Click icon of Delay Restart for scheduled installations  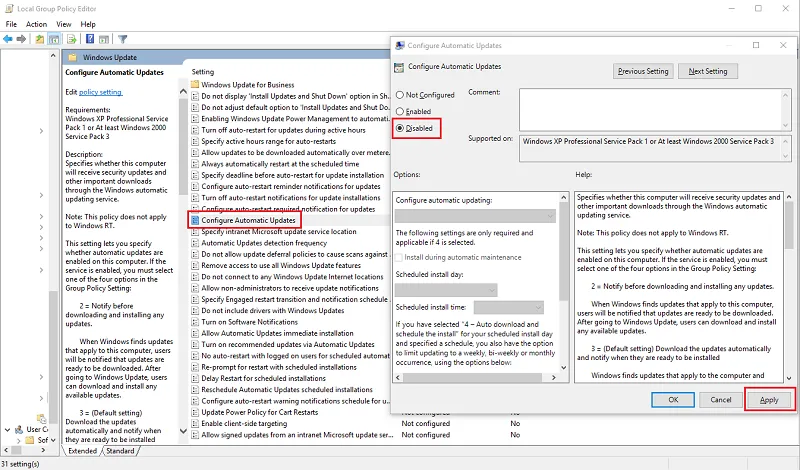[x=195, y=379]
